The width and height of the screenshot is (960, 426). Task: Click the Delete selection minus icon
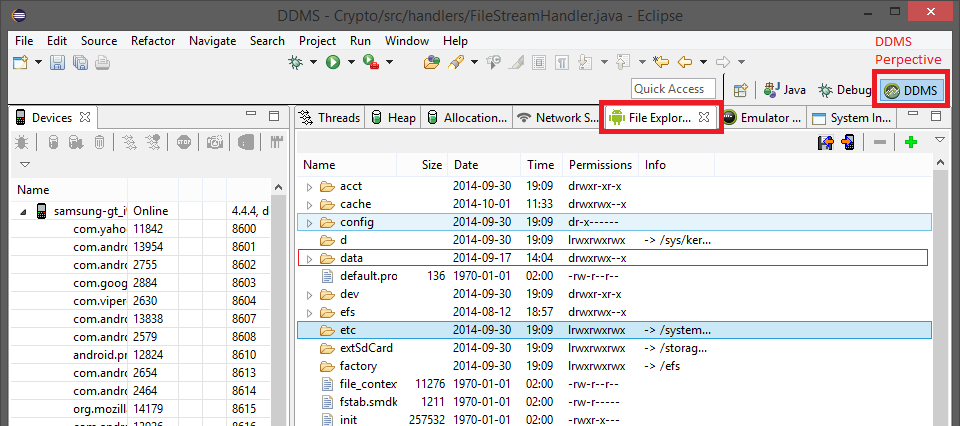pyautogui.click(x=880, y=142)
